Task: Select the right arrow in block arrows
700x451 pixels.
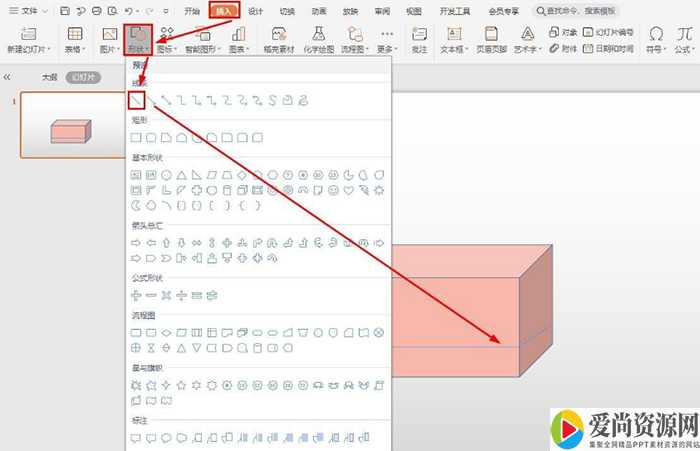Action: tap(136, 243)
